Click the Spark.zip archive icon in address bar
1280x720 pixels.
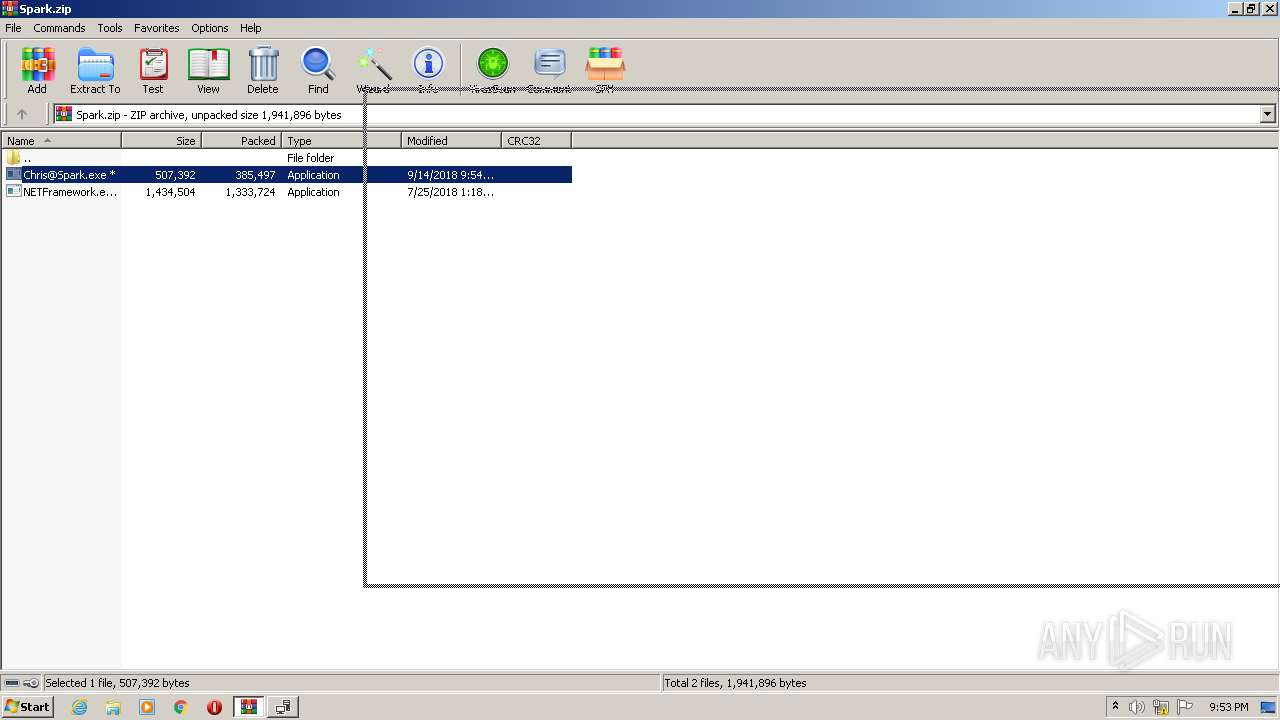click(x=64, y=114)
